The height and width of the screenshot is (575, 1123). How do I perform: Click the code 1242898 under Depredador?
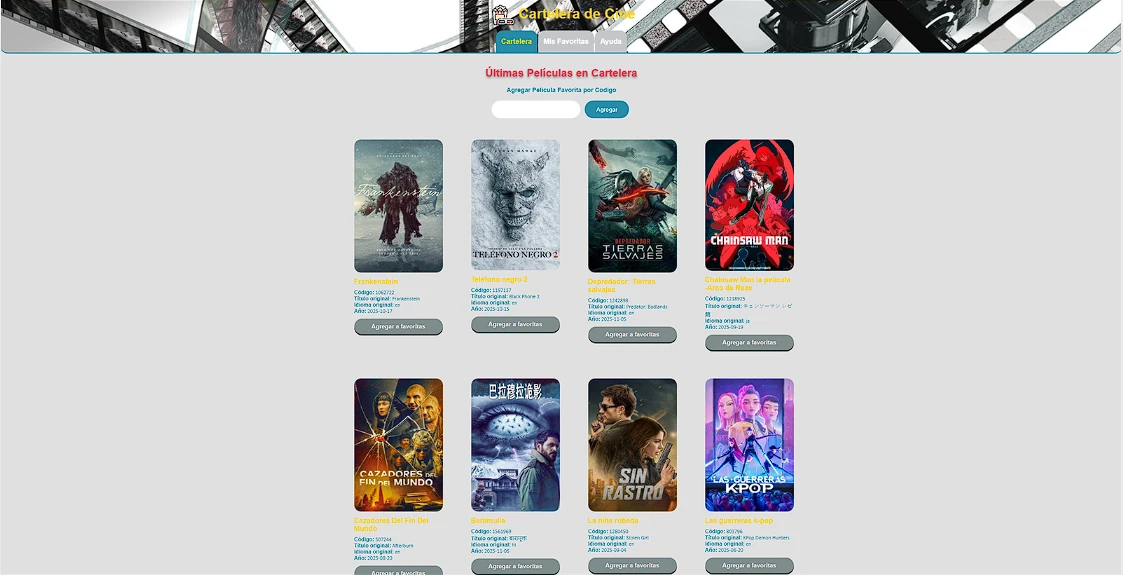click(x=619, y=301)
